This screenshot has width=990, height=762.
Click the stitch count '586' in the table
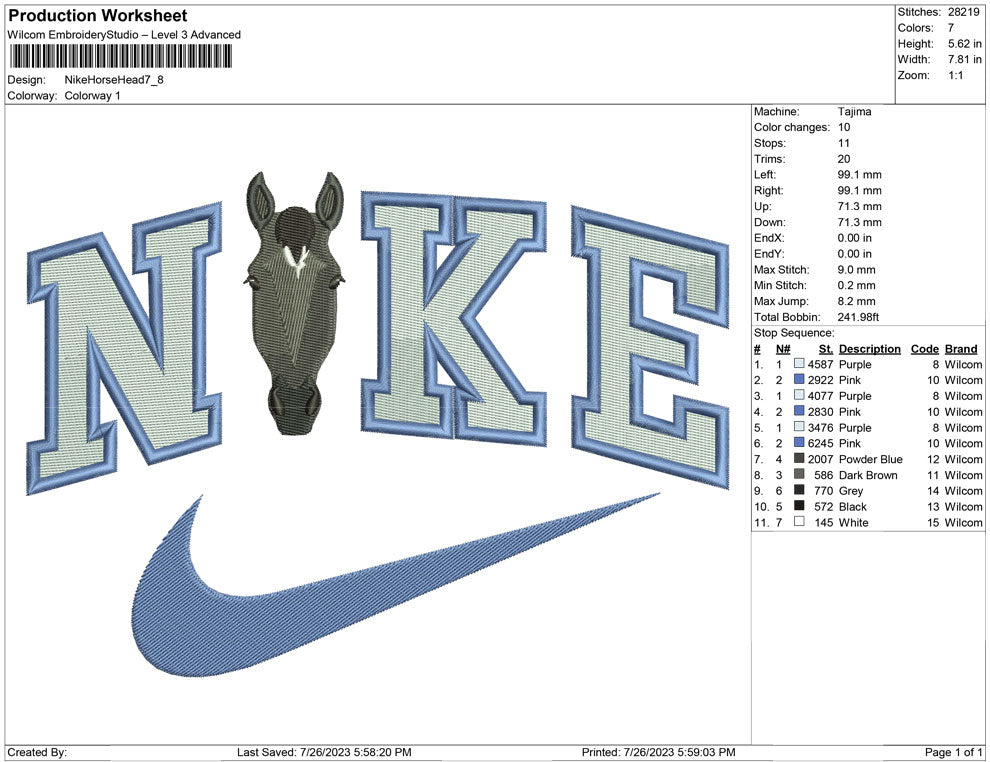click(823, 475)
